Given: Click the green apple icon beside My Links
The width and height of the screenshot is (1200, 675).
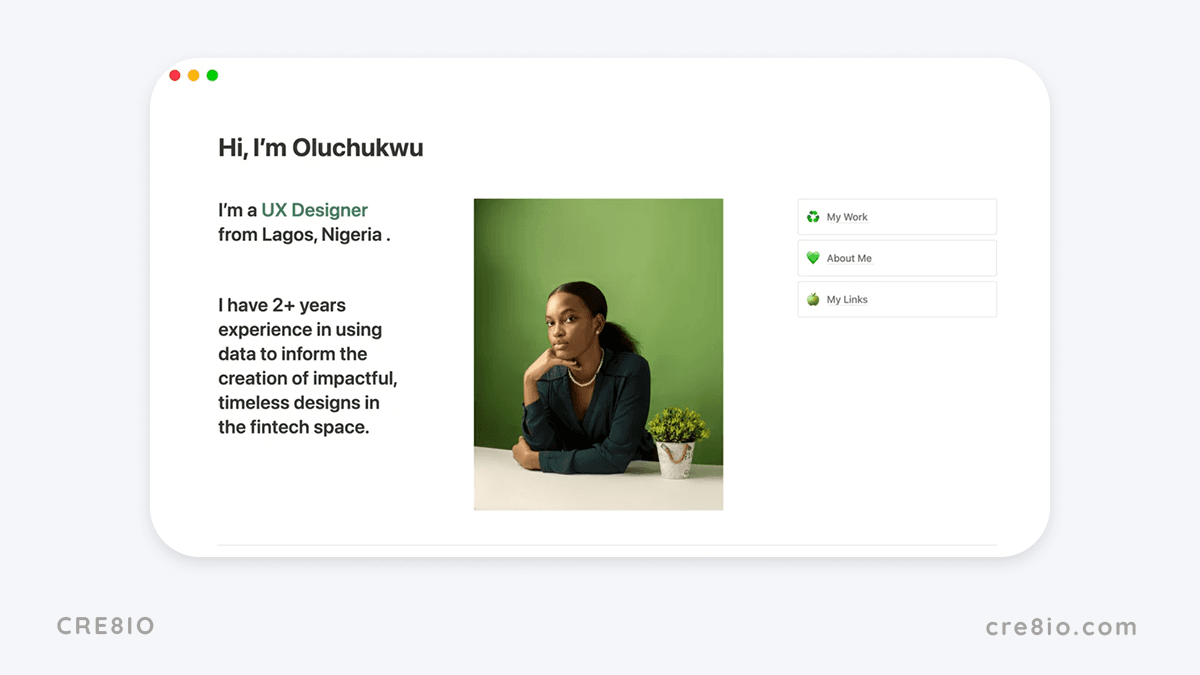Looking at the screenshot, I should [x=813, y=298].
